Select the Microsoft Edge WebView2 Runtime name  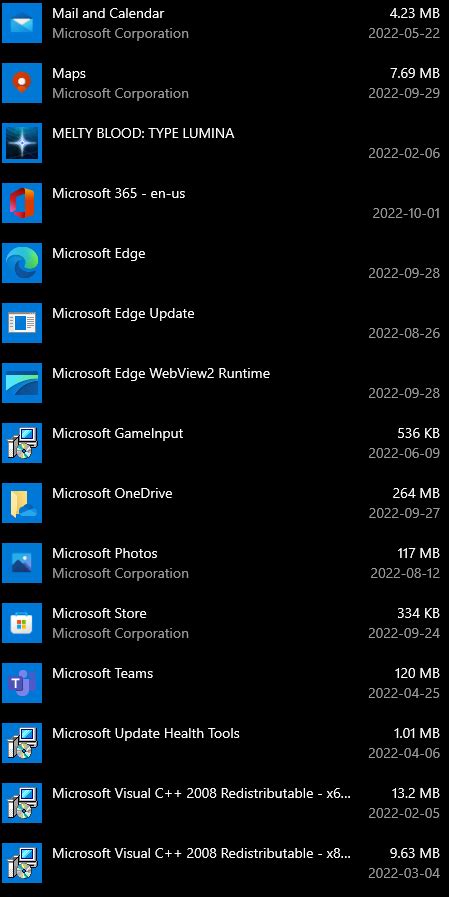coord(161,374)
